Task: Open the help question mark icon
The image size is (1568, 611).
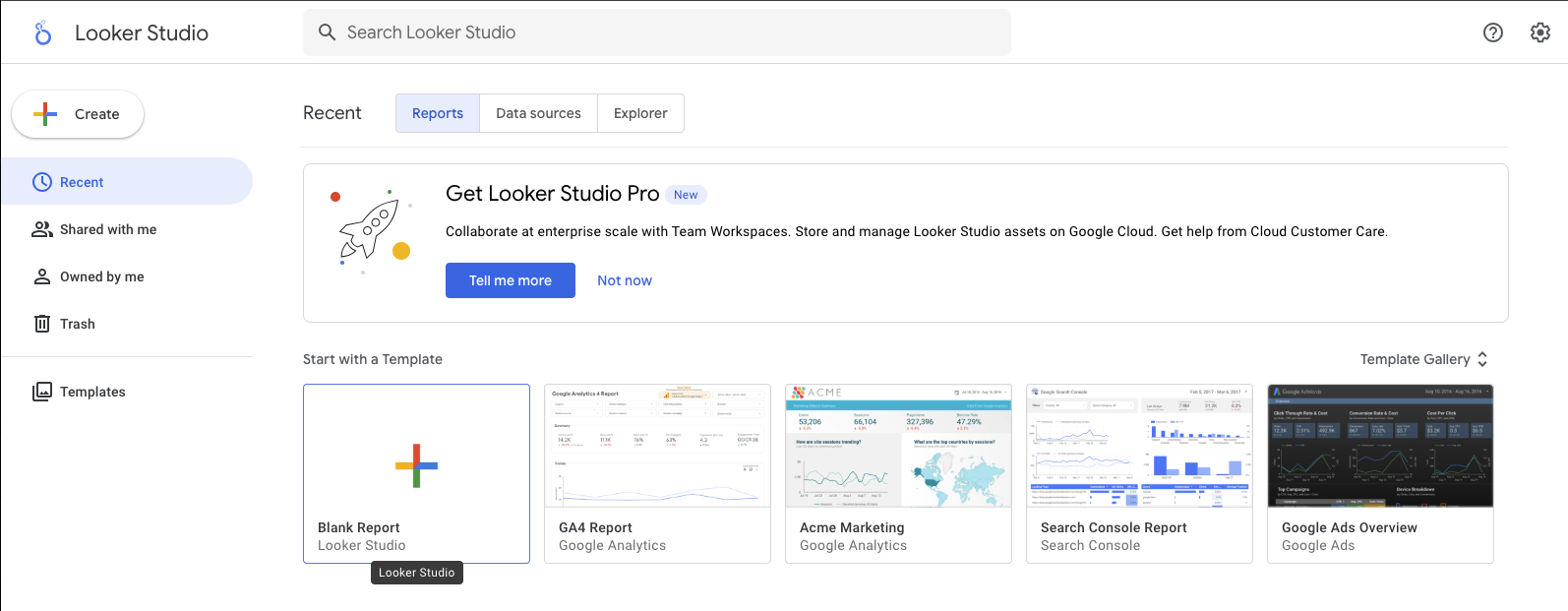Action: click(1493, 32)
